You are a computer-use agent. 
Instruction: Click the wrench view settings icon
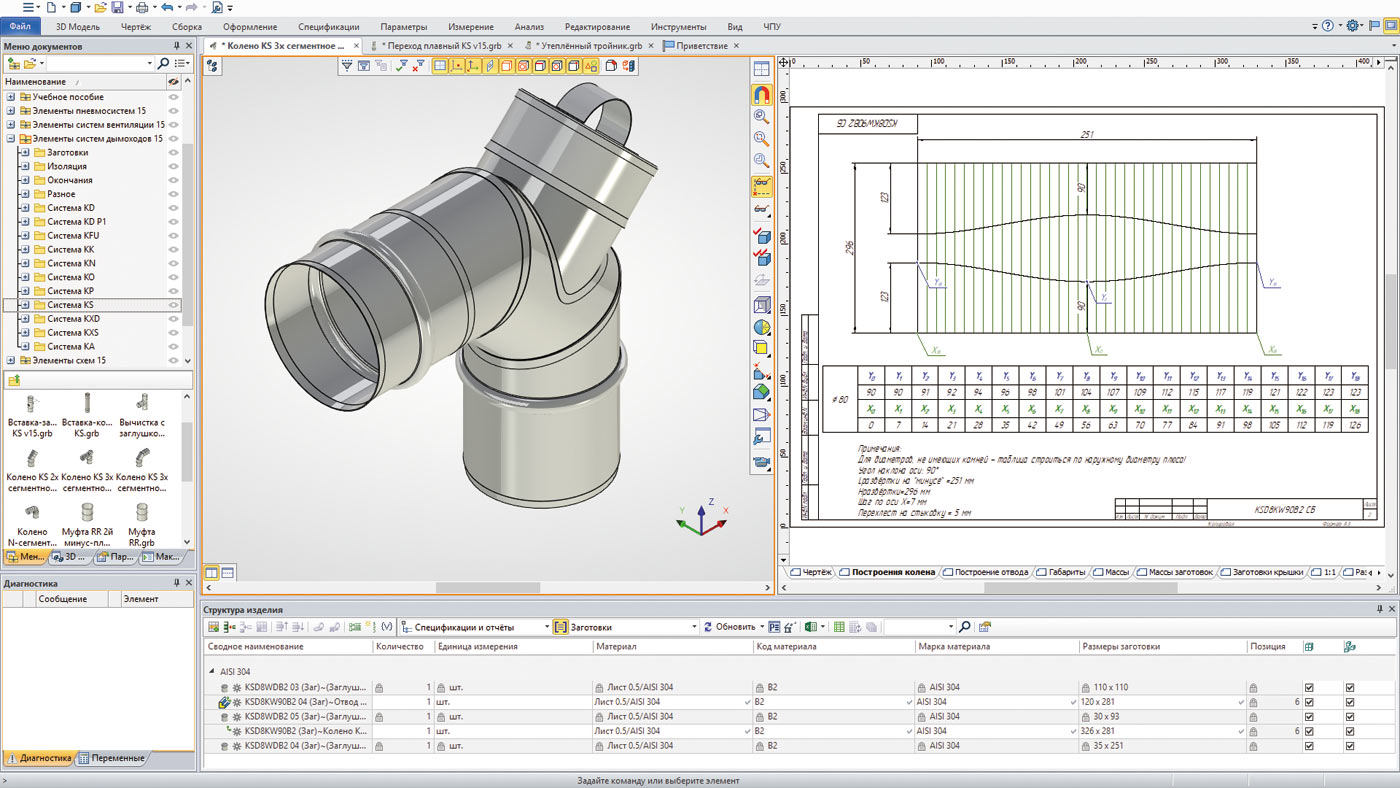click(761, 437)
